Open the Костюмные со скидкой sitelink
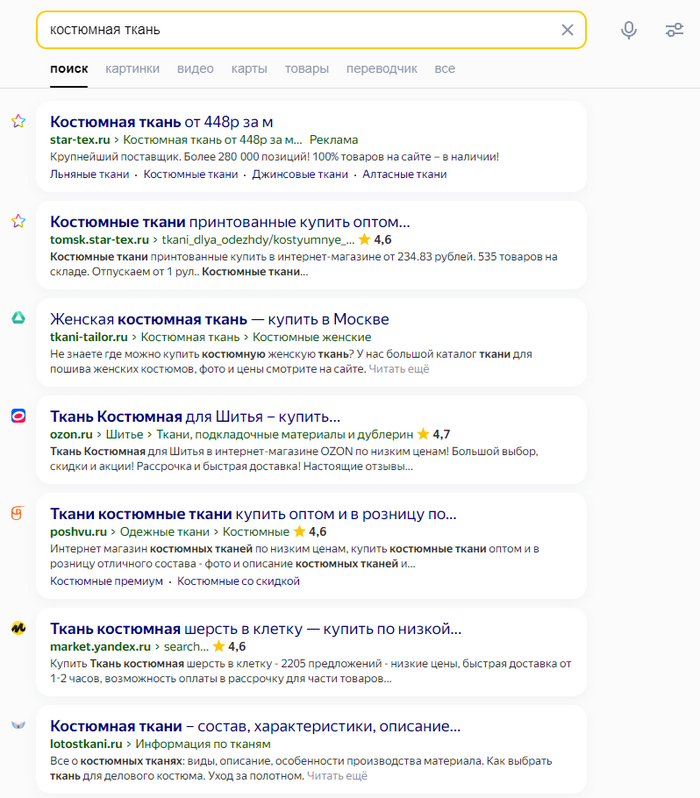Image resolution: width=700 pixels, height=798 pixels. point(238,581)
